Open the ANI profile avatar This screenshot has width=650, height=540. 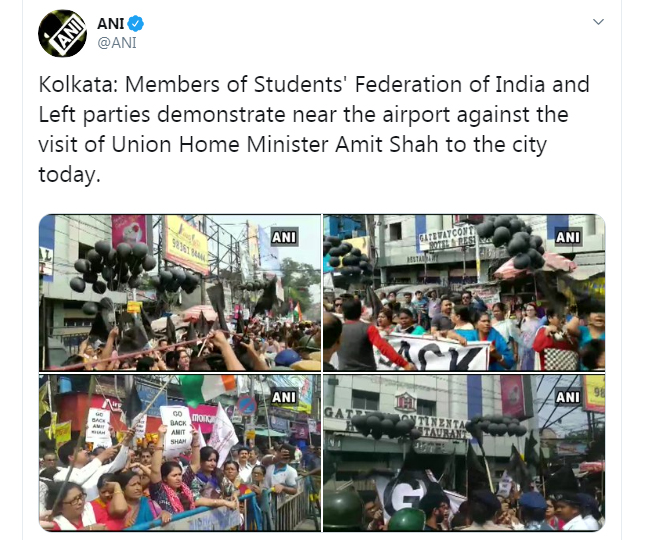[x=62, y=33]
